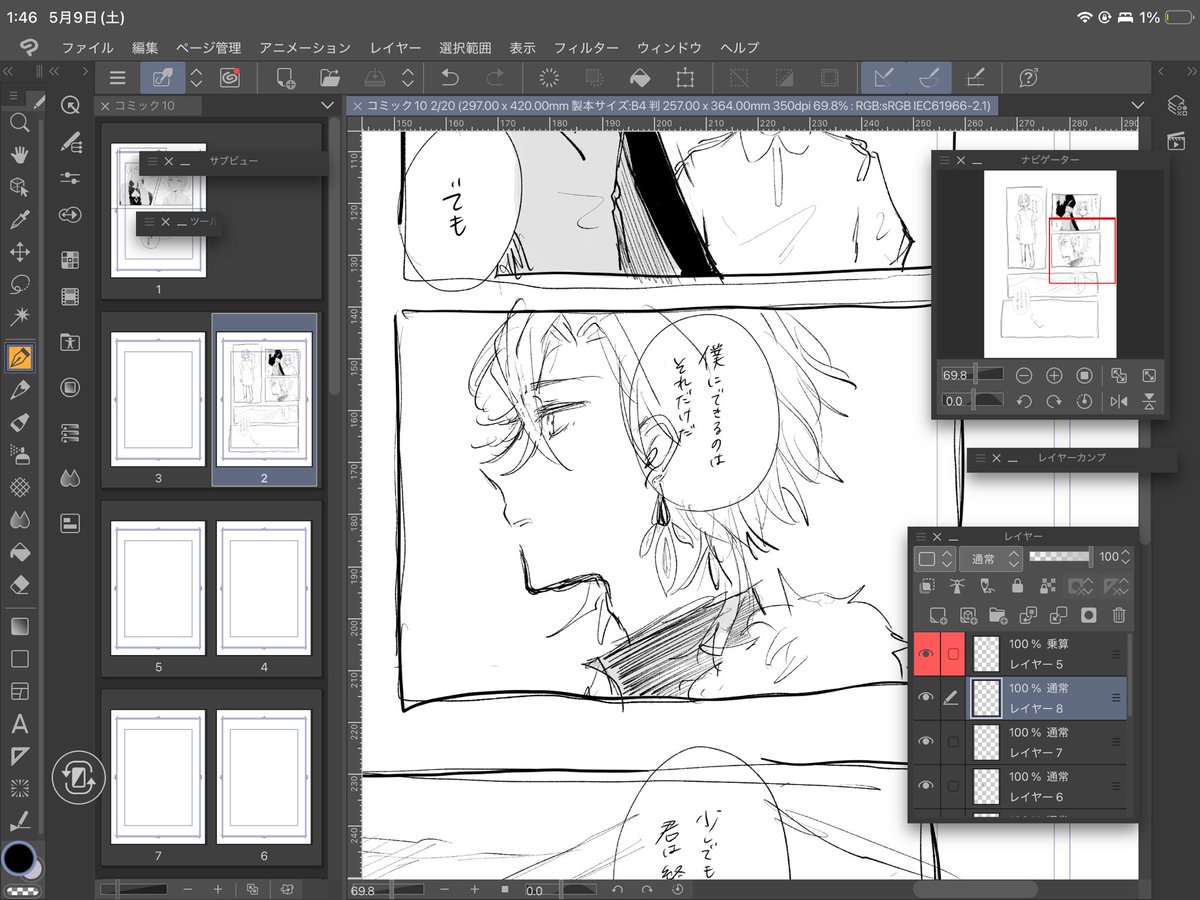Select the Hand move tool

19,154
